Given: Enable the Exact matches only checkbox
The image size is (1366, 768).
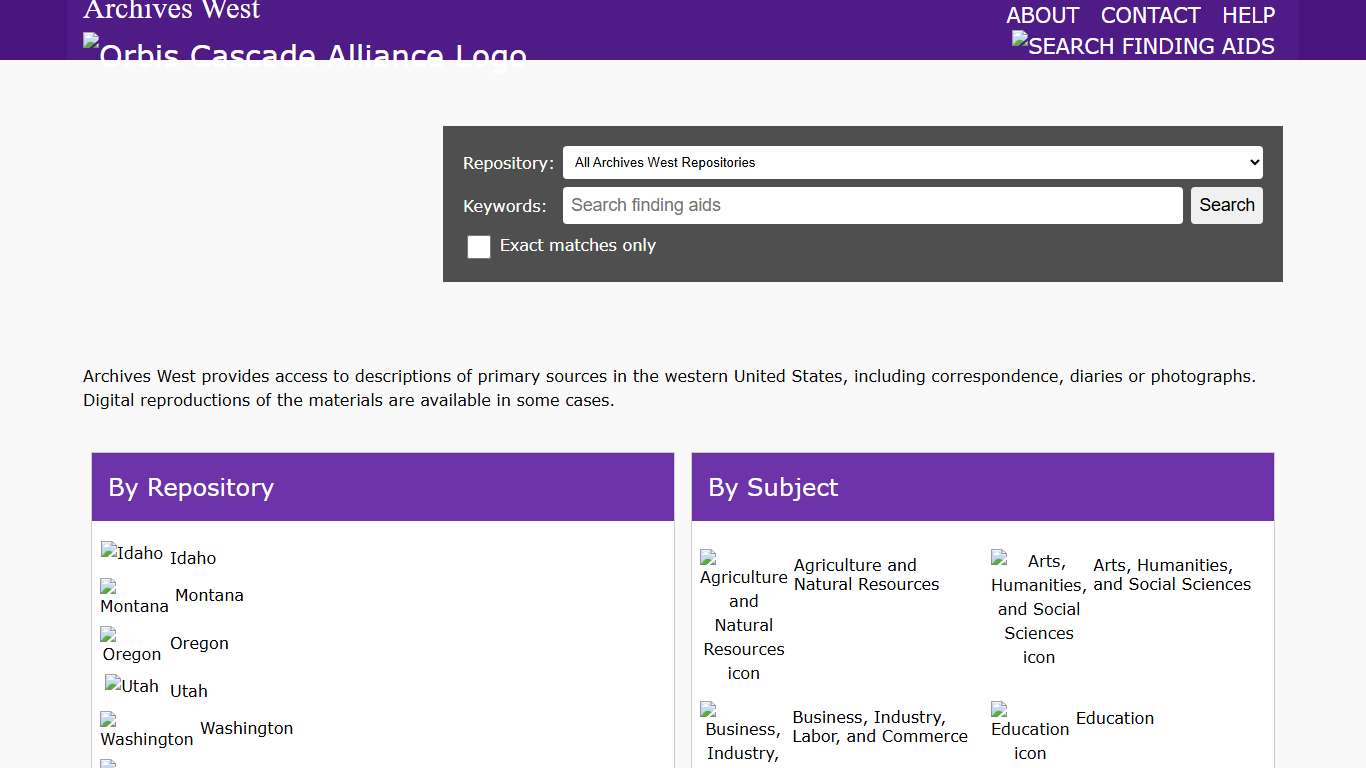Looking at the screenshot, I should [479, 247].
